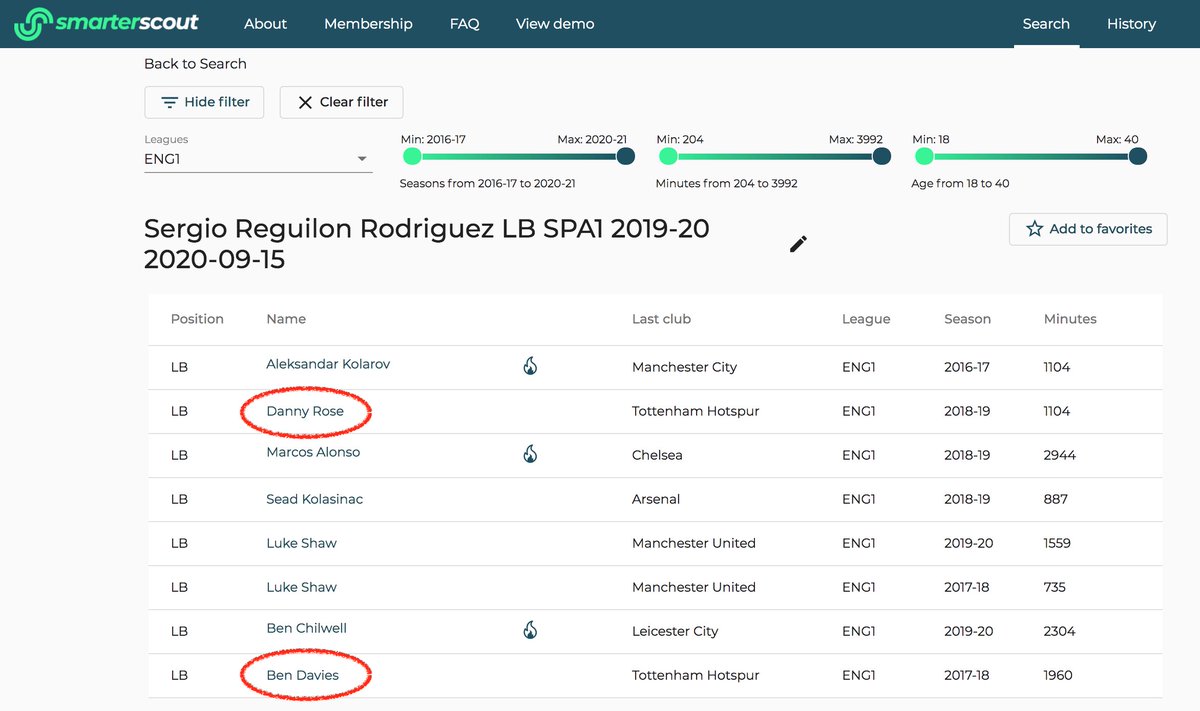Click the minutes maximum slider handle at 3992
This screenshot has height=711, width=1200.
coord(881,156)
